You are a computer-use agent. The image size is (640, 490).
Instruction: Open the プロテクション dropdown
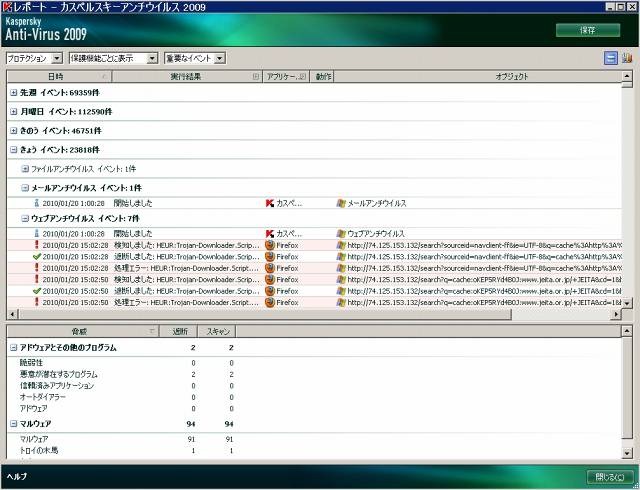click(x=57, y=58)
